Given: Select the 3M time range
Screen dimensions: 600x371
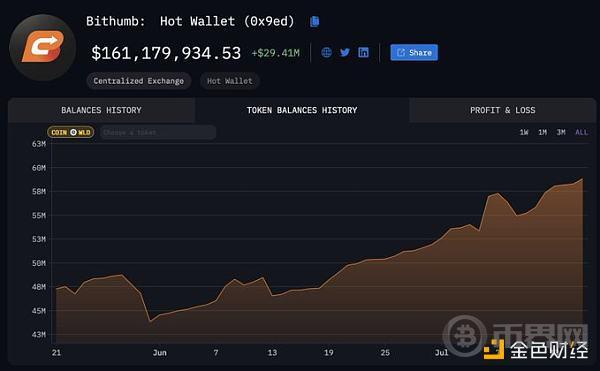Looking at the screenshot, I should tap(561, 132).
